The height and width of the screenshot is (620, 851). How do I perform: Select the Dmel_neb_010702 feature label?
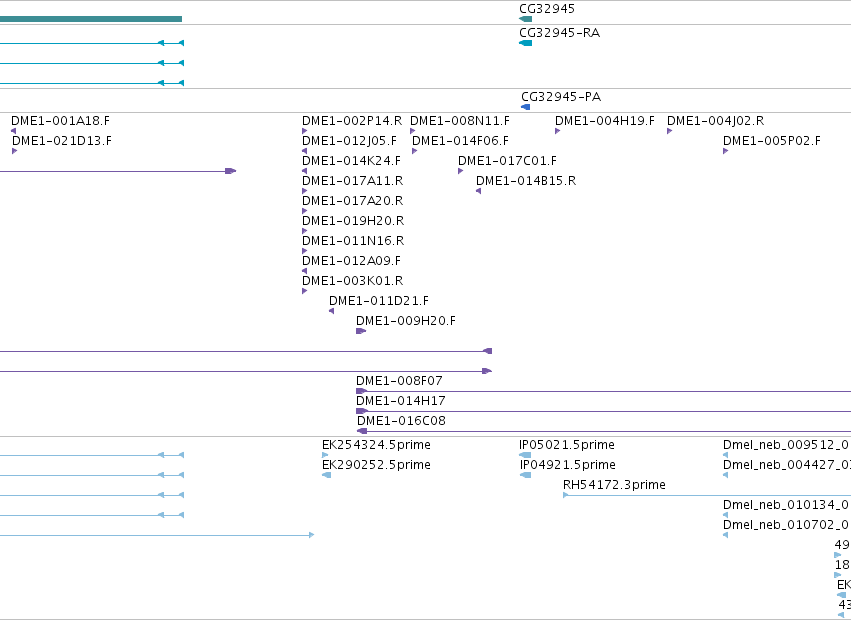coord(786,526)
